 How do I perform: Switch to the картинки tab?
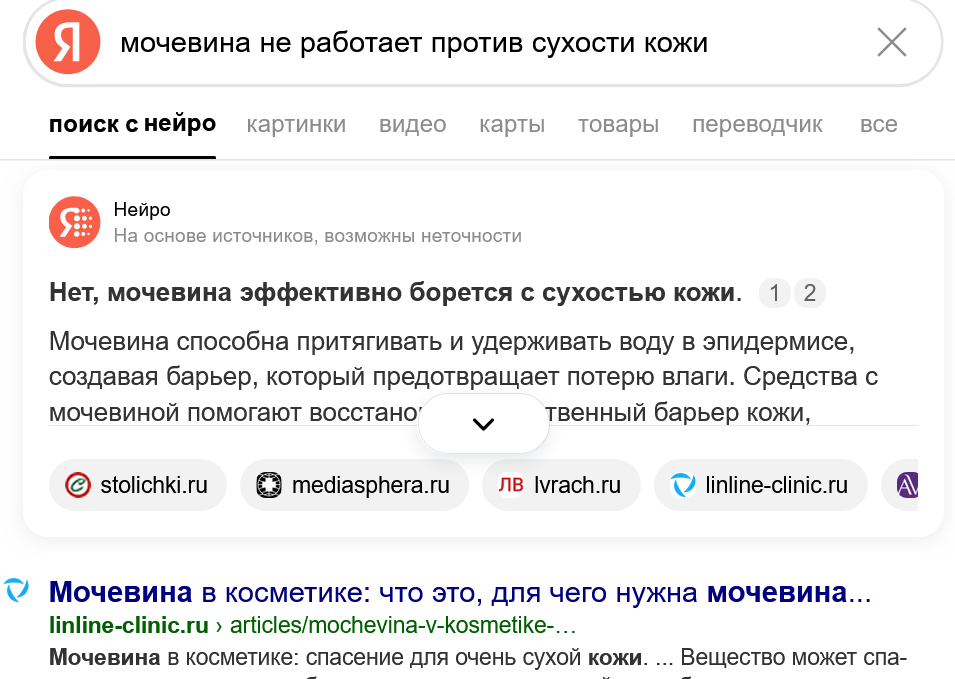click(296, 125)
